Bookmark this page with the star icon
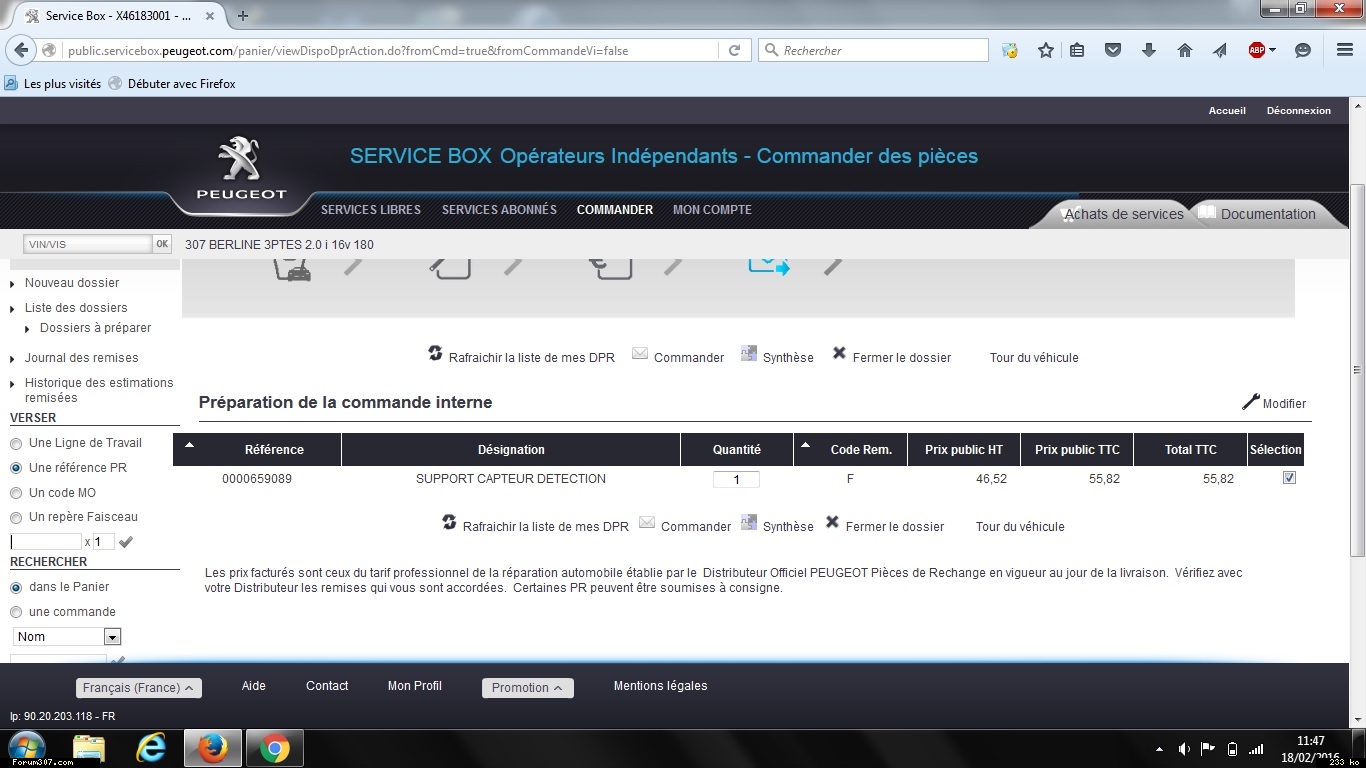Image resolution: width=1366 pixels, height=768 pixels. tap(1046, 50)
